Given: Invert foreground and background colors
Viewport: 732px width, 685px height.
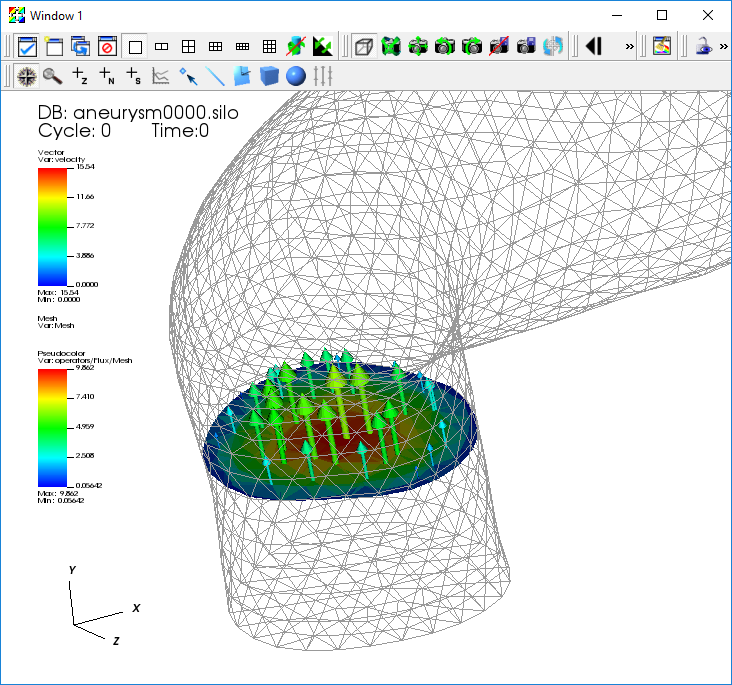Looking at the screenshot, I should [x=323, y=47].
